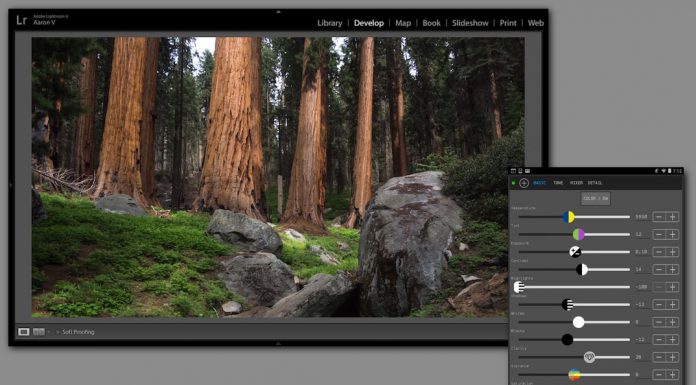Decrease Exposure with its minus button

pyautogui.click(x=659, y=252)
